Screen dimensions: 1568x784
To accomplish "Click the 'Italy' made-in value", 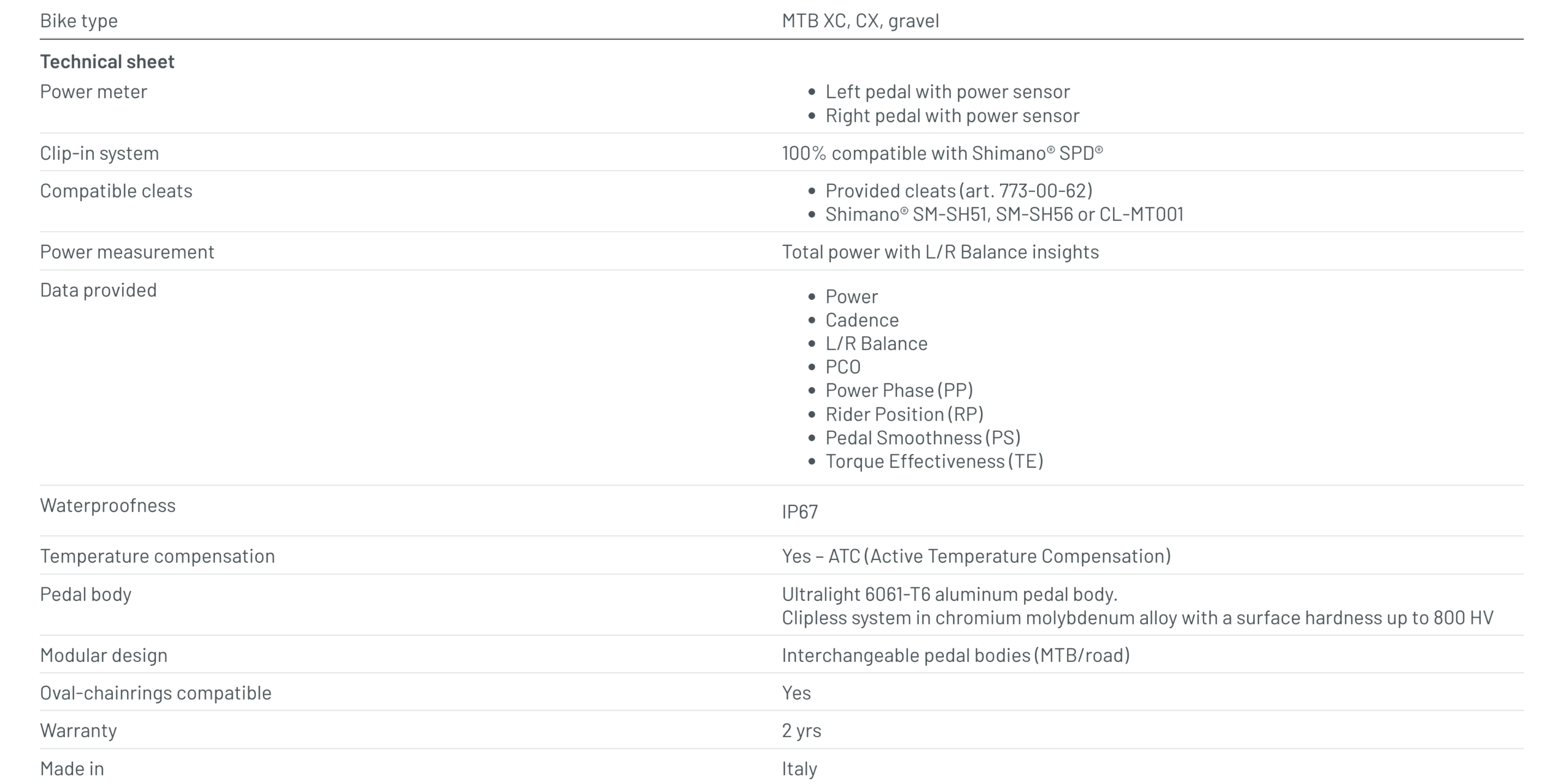I will [x=799, y=769].
